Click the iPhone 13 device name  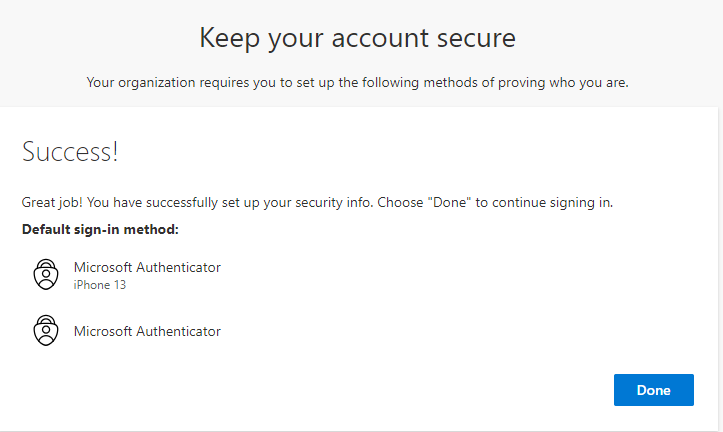coord(100,285)
